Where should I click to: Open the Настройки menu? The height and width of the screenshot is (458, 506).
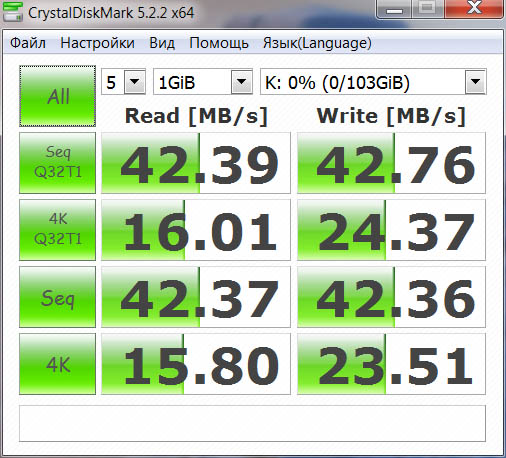[97, 43]
